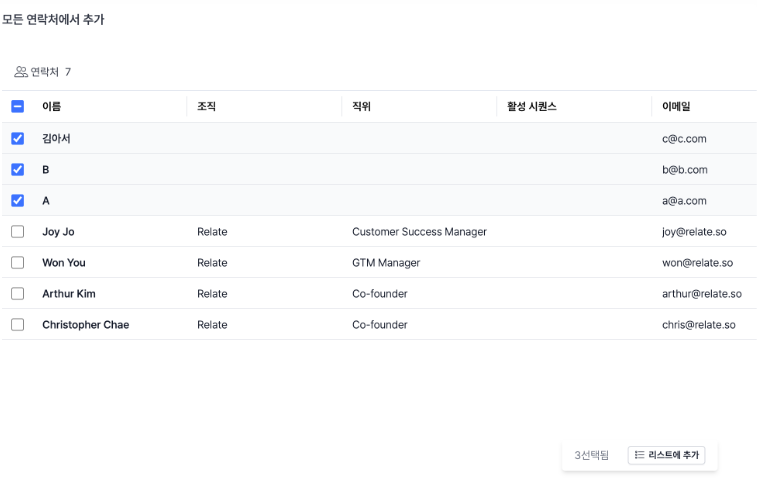Check the Joy Jo contact checkbox
Viewport: 757px width, 480px height.
click(x=17, y=231)
